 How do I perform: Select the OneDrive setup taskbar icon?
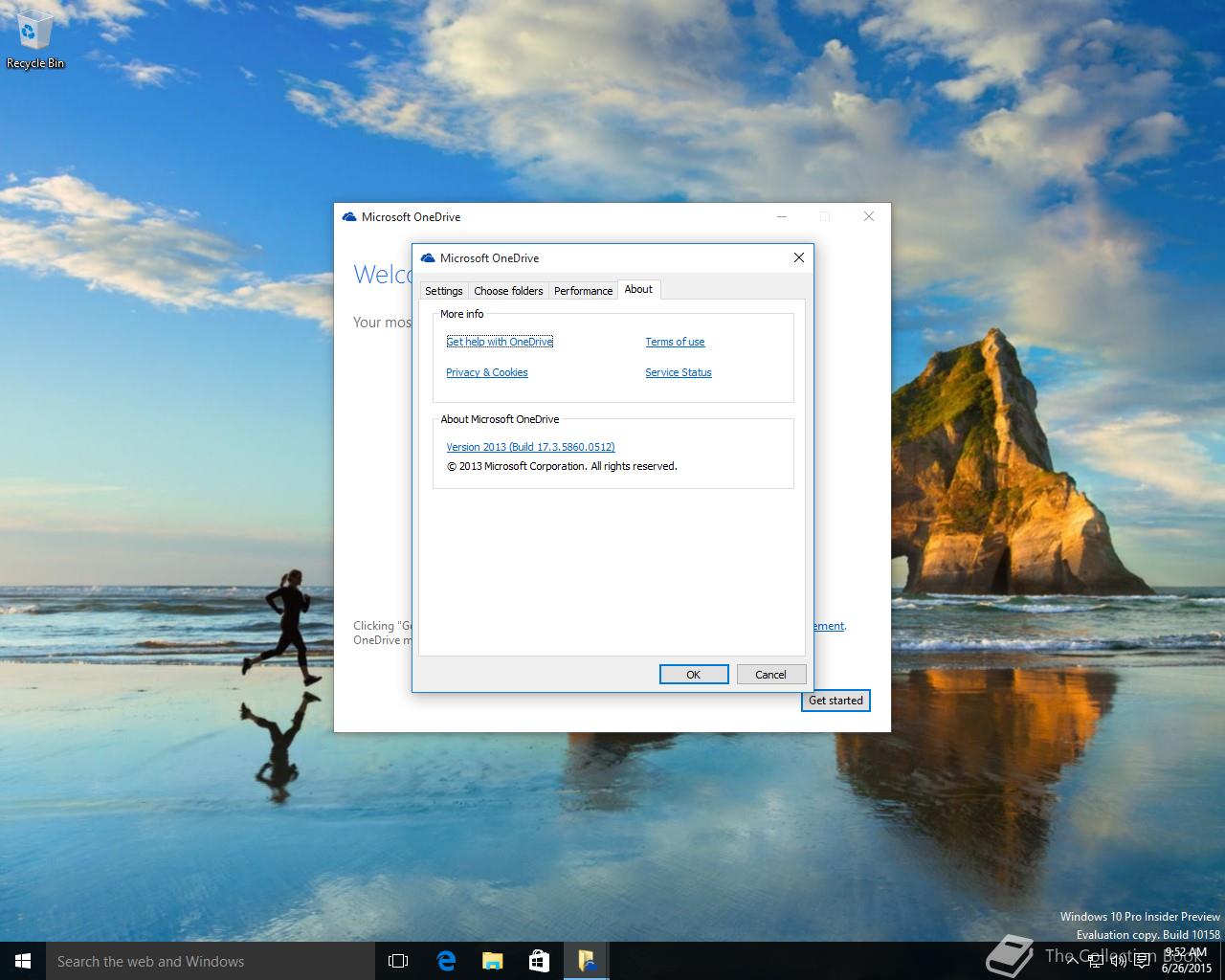(x=587, y=961)
